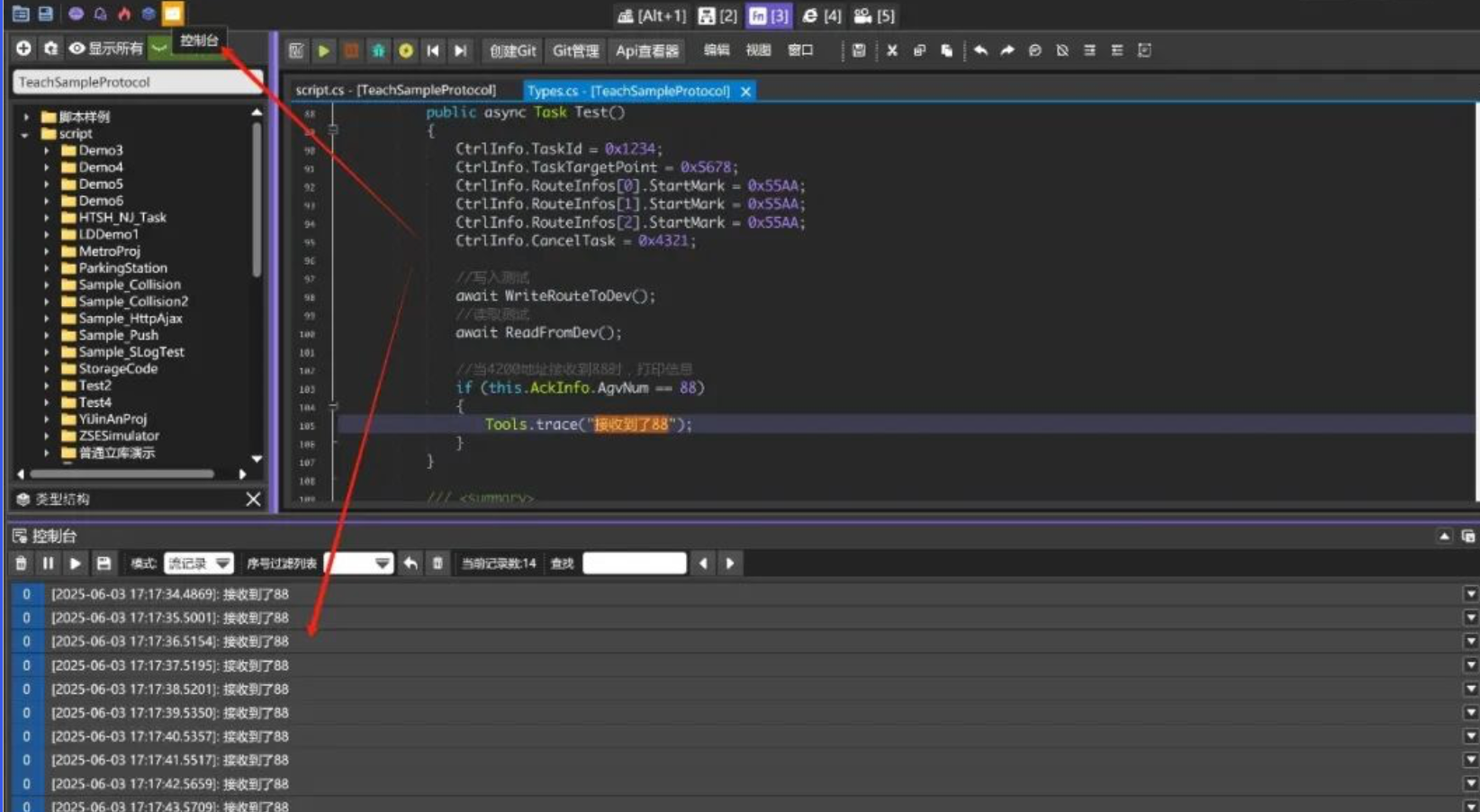Click the green run script button
Image resolution: width=1480 pixels, height=812 pixels.
(x=323, y=51)
